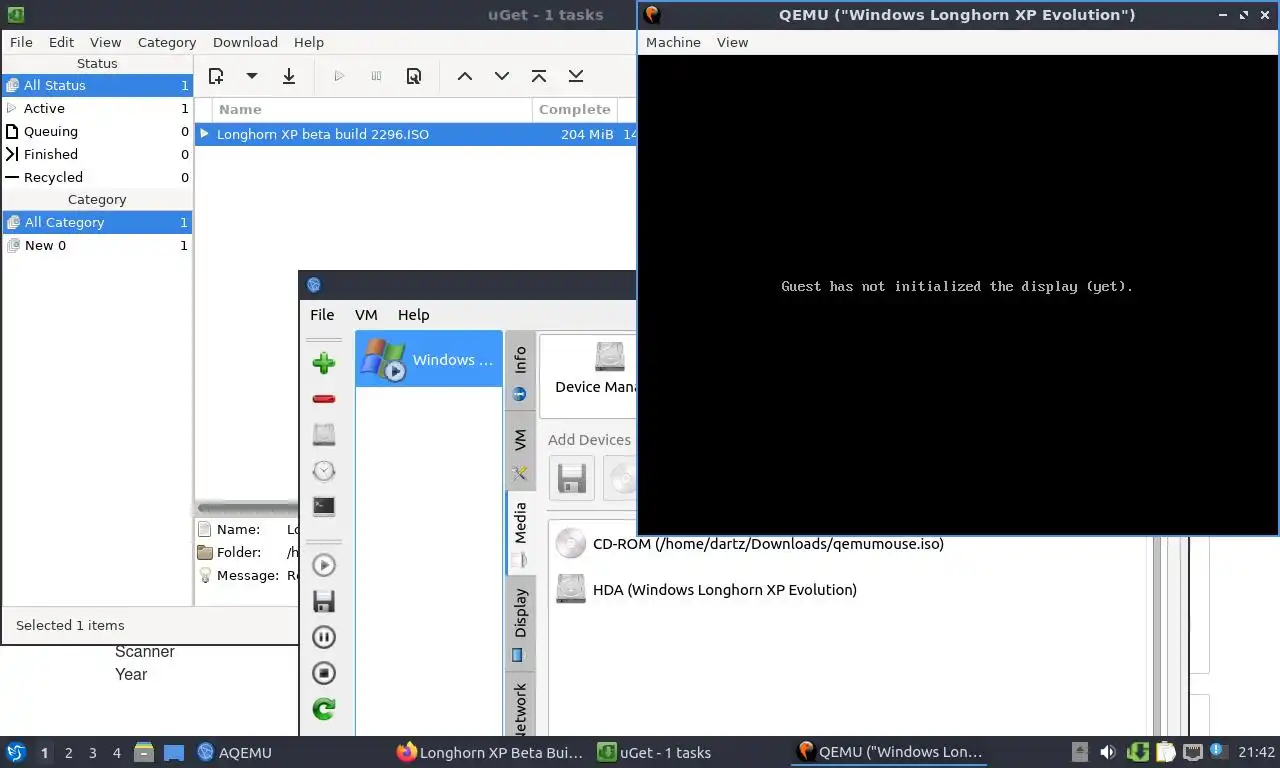Viewport: 1280px width, 768px height.
Task: Open Firefox Longhorn XP Beta taskbar entry
Action: coord(490,752)
